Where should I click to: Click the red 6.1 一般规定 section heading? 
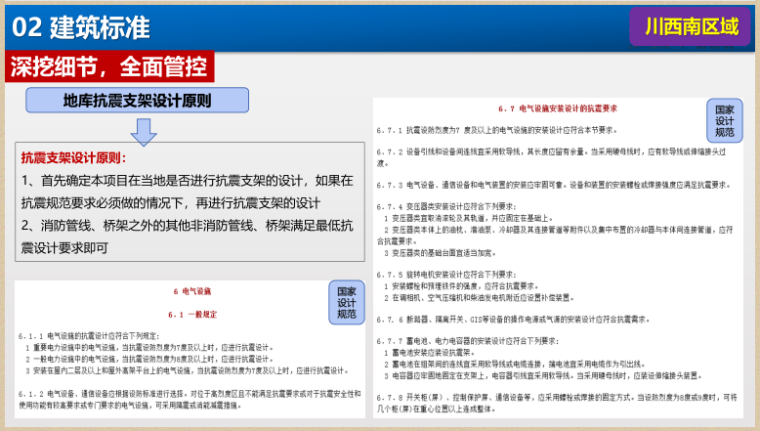click(x=189, y=315)
